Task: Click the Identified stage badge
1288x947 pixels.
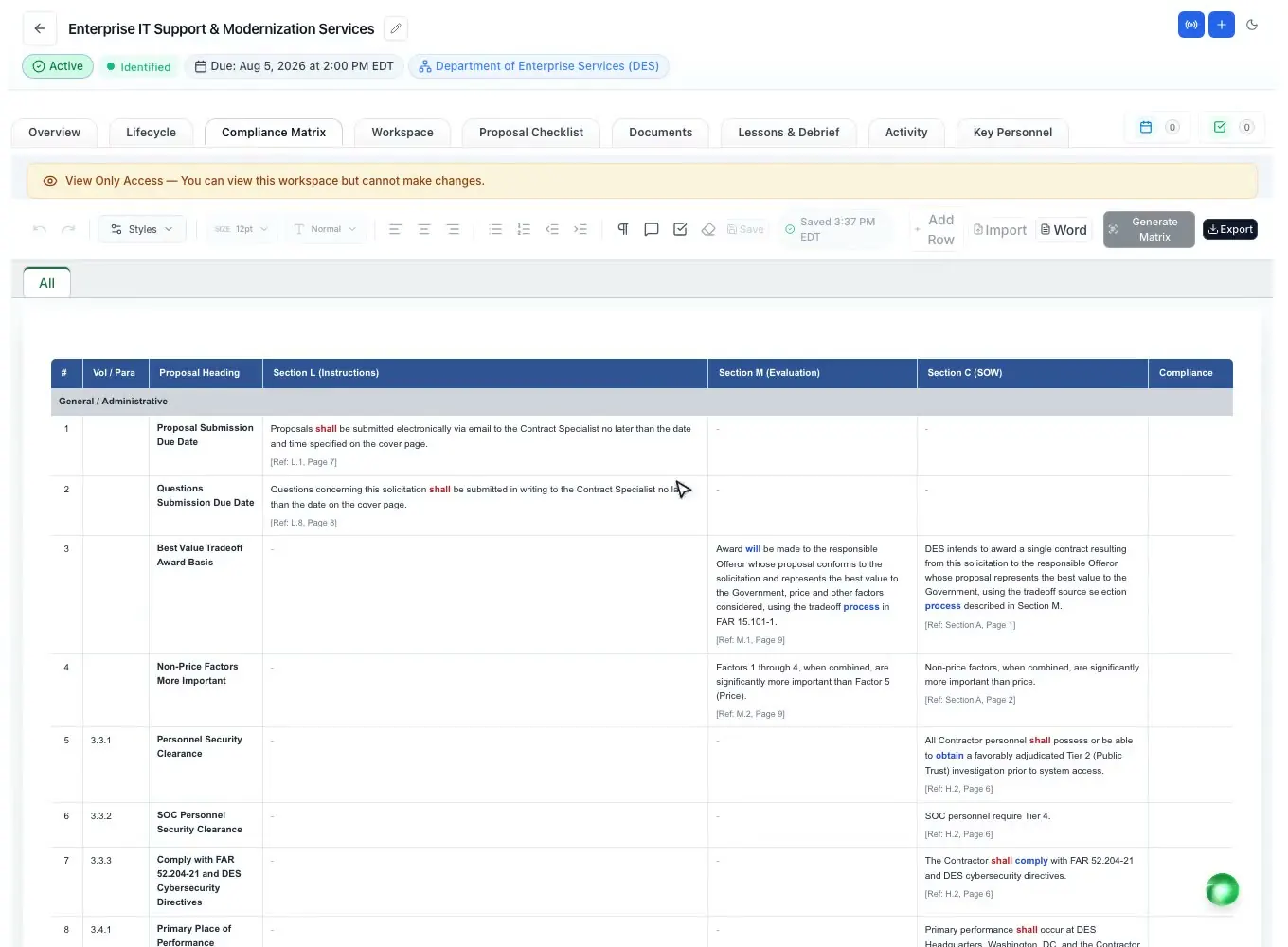Action: coord(139,66)
